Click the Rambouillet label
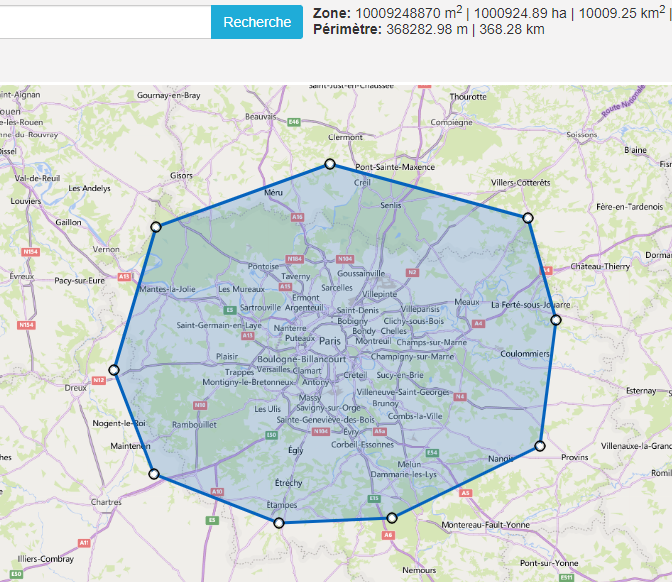This screenshot has height=582, width=672. [x=194, y=425]
